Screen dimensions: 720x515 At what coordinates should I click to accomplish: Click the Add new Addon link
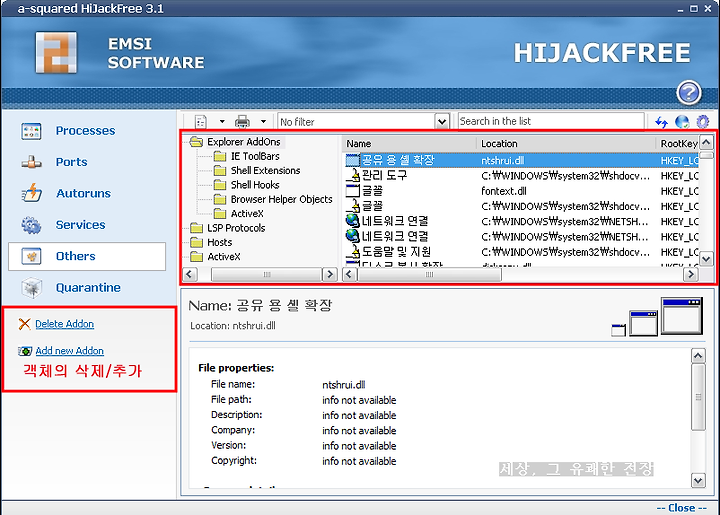70,351
